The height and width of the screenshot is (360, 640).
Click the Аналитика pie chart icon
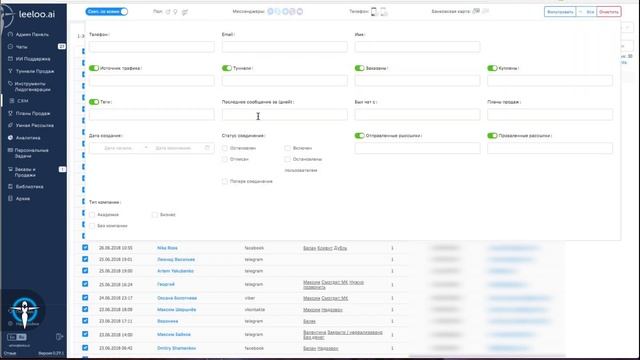(x=11, y=138)
